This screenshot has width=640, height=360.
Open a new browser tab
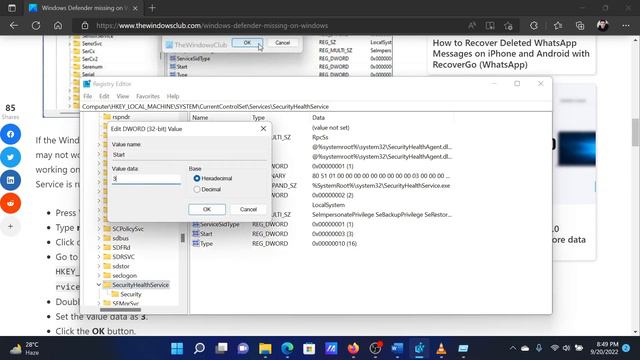pyautogui.click(x=152, y=8)
